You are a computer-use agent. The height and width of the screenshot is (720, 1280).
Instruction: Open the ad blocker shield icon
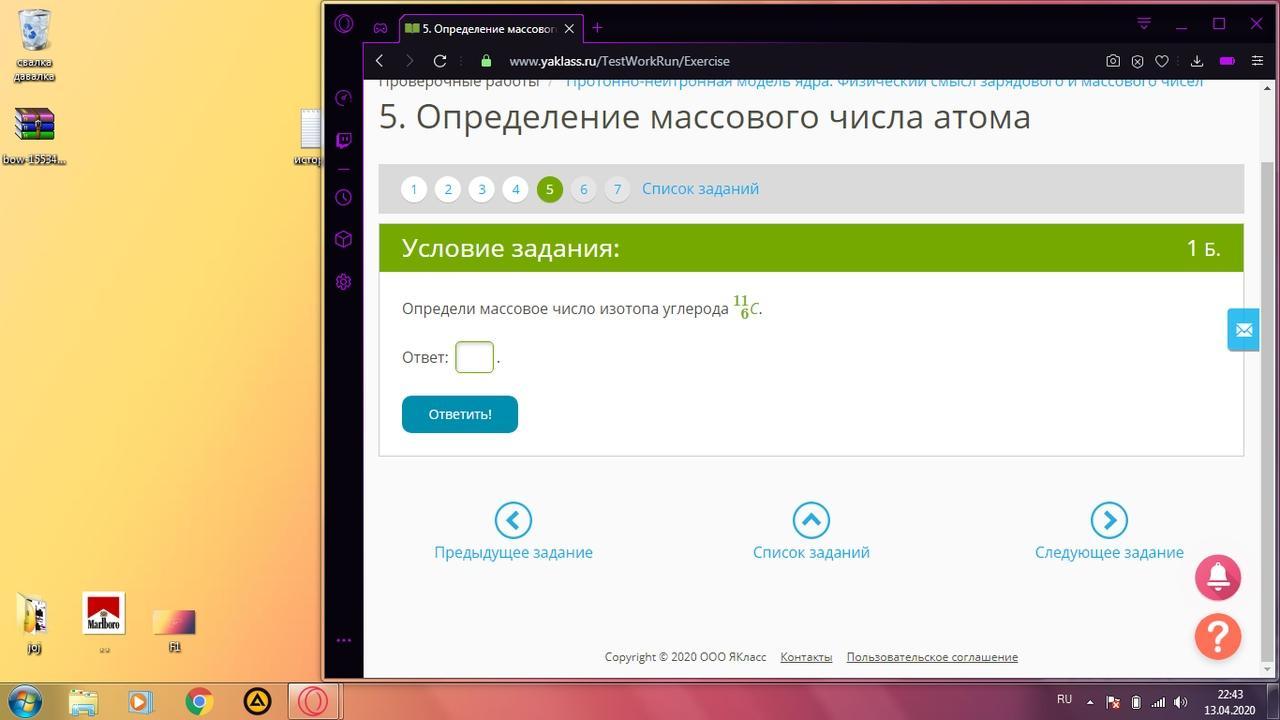1137,61
